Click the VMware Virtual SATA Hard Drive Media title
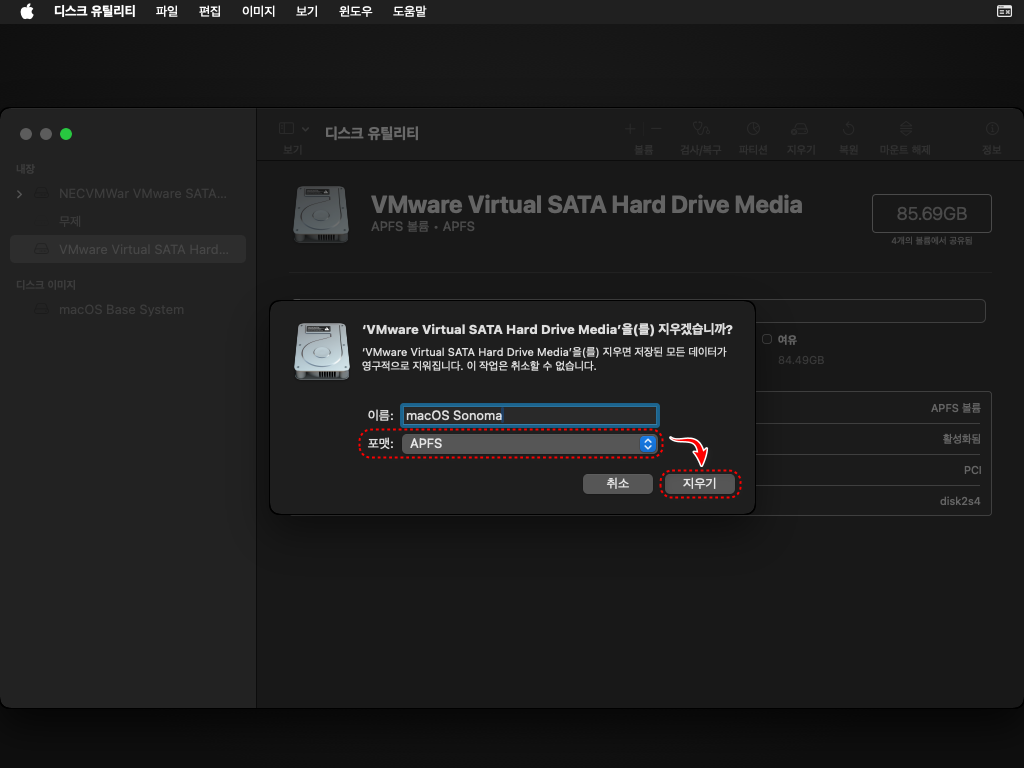This screenshot has height=768, width=1024. click(586, 204)
